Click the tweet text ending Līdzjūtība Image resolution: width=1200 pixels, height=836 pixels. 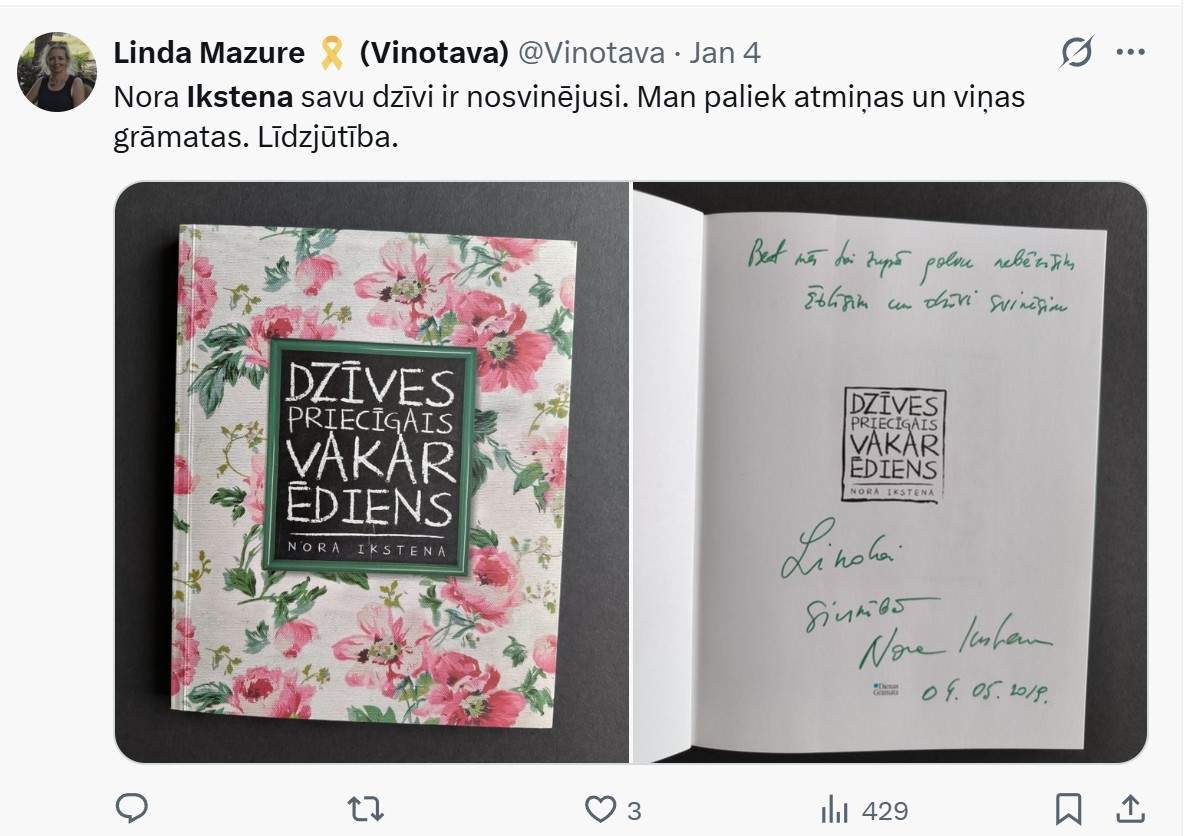569,117
